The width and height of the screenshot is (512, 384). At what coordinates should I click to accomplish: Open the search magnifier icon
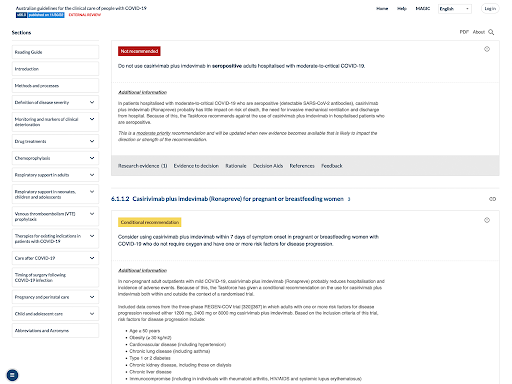pyautogui.click(x=491, y=32)
